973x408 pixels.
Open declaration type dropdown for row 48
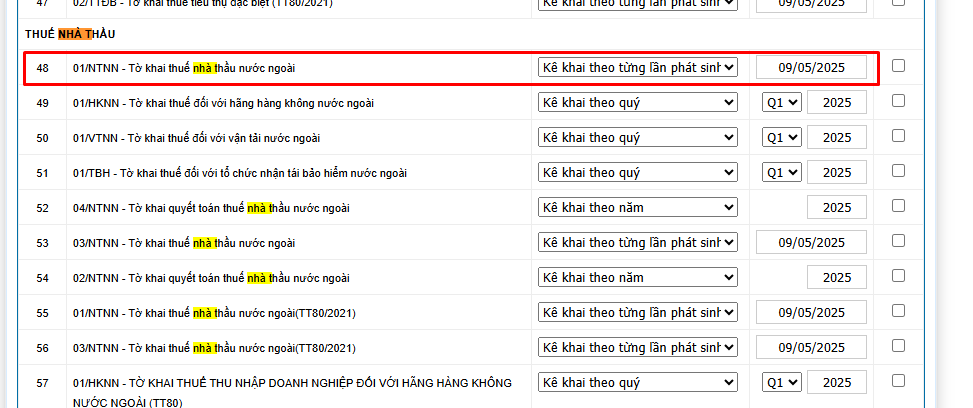pos(638,67)
